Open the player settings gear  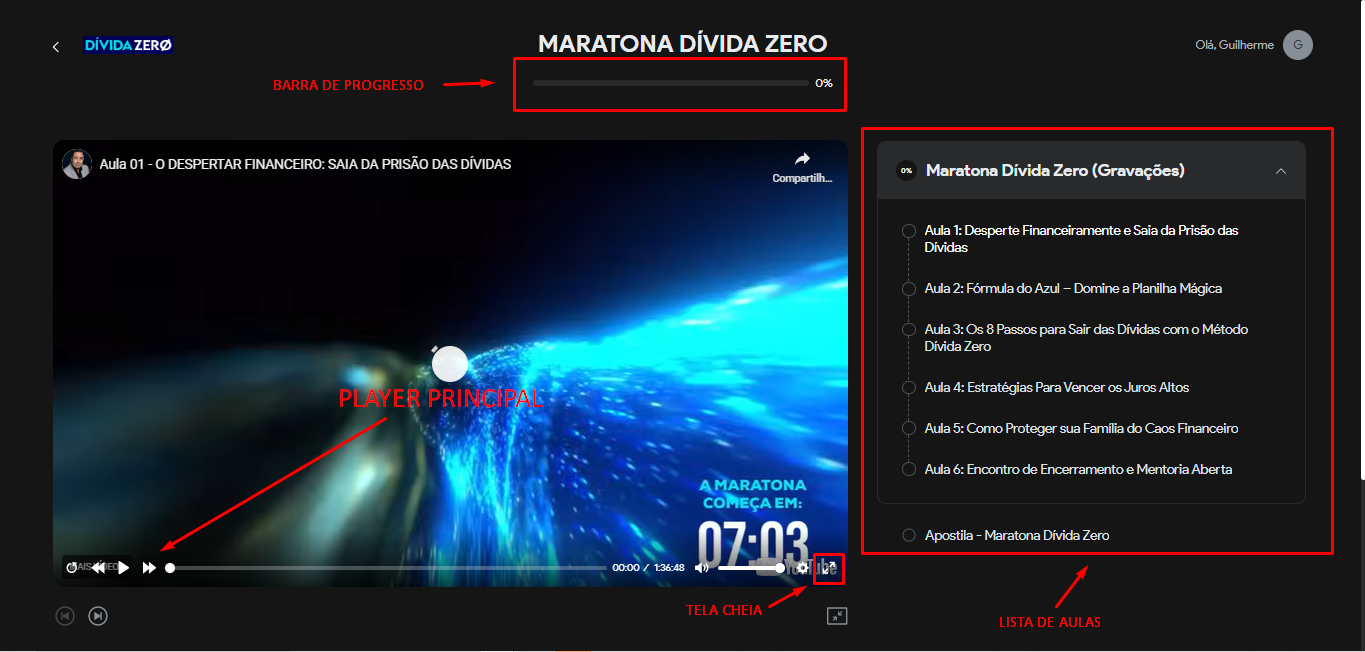802,568
